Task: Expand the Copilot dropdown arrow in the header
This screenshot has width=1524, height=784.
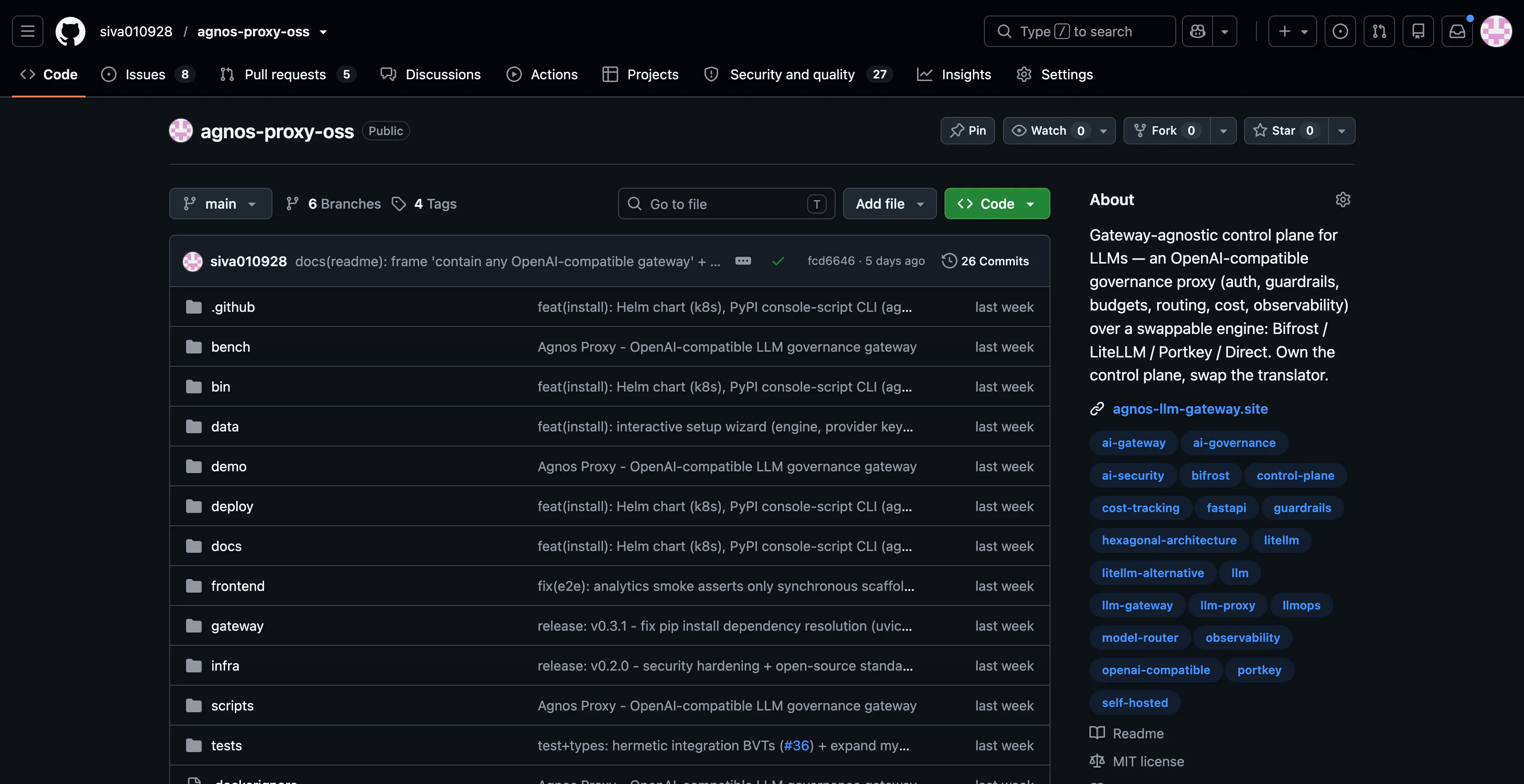Action: [x=1225, y=31]
